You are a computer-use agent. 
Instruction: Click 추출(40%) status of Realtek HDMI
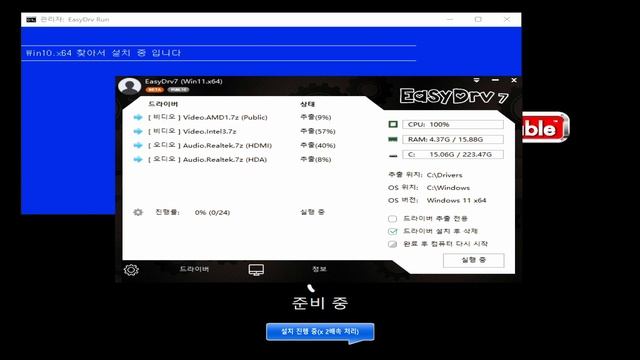318,145
